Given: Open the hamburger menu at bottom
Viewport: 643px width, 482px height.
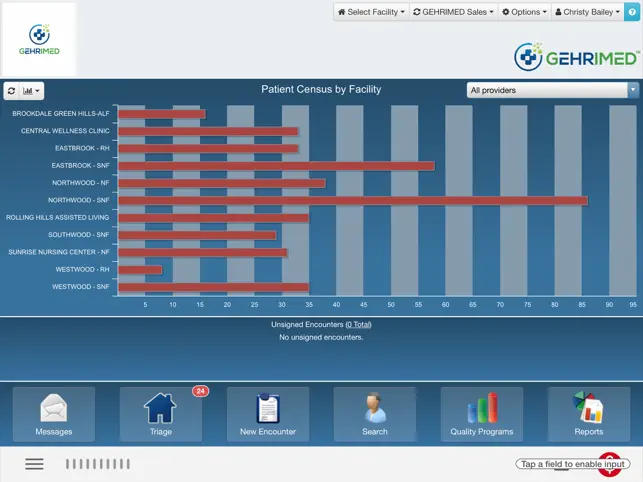Looking at the screenshot, I should tap(34, 464).
